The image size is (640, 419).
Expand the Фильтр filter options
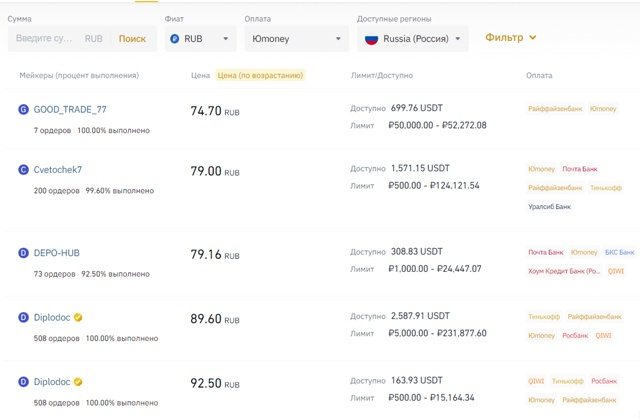(x=511, y=38)
